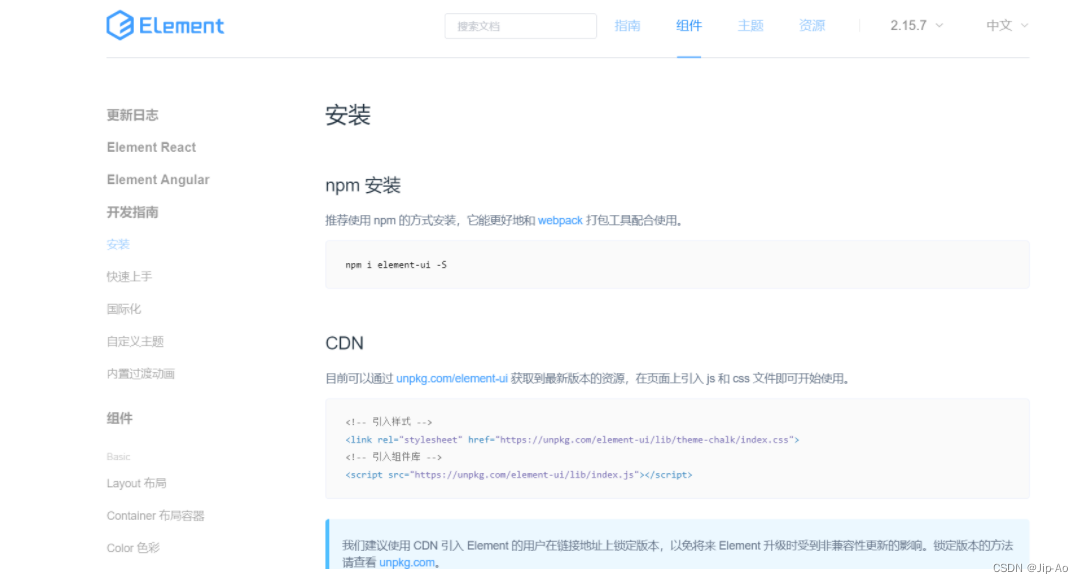The height and width of the screenshot is (583, 1083).
Task: Follow the webpack link
Action: [560, 220]
